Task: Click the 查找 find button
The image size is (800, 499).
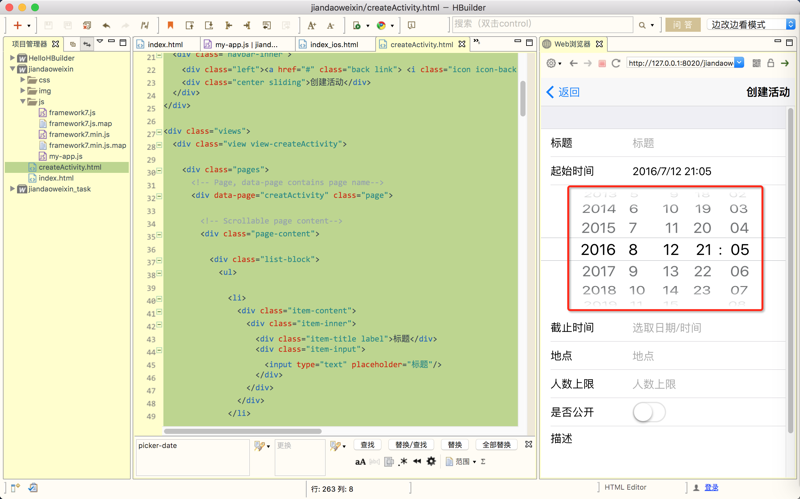Action: [367, 445]
